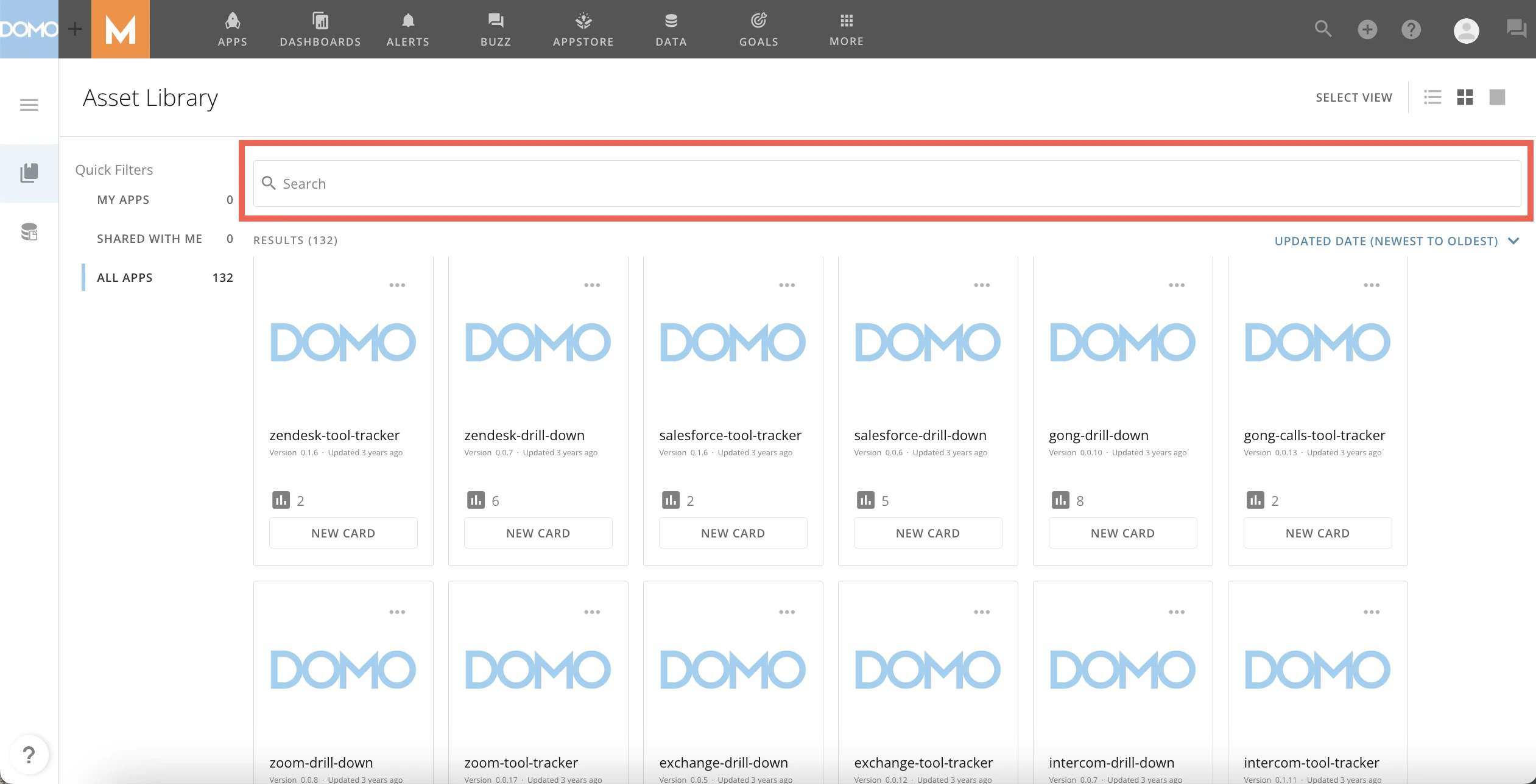Open the user profile avatar
Screen dimensions: 1536x784
click(1467, 30)
